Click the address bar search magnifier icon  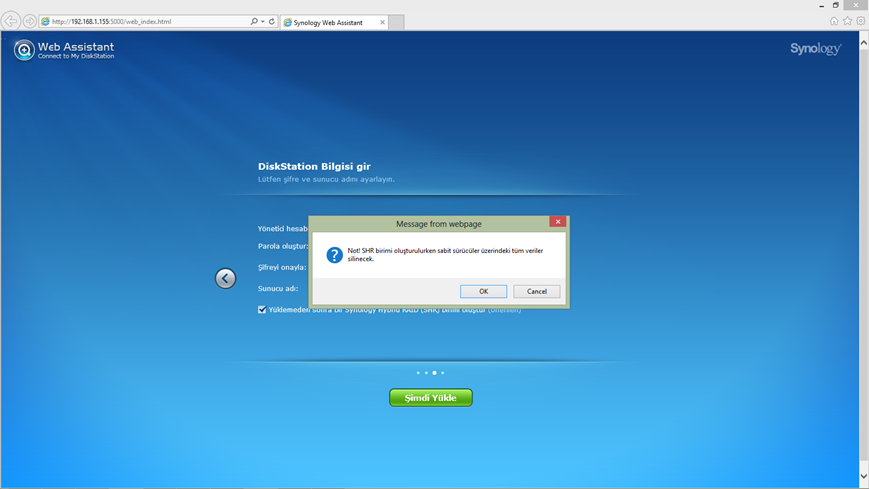tap(254, 22)
